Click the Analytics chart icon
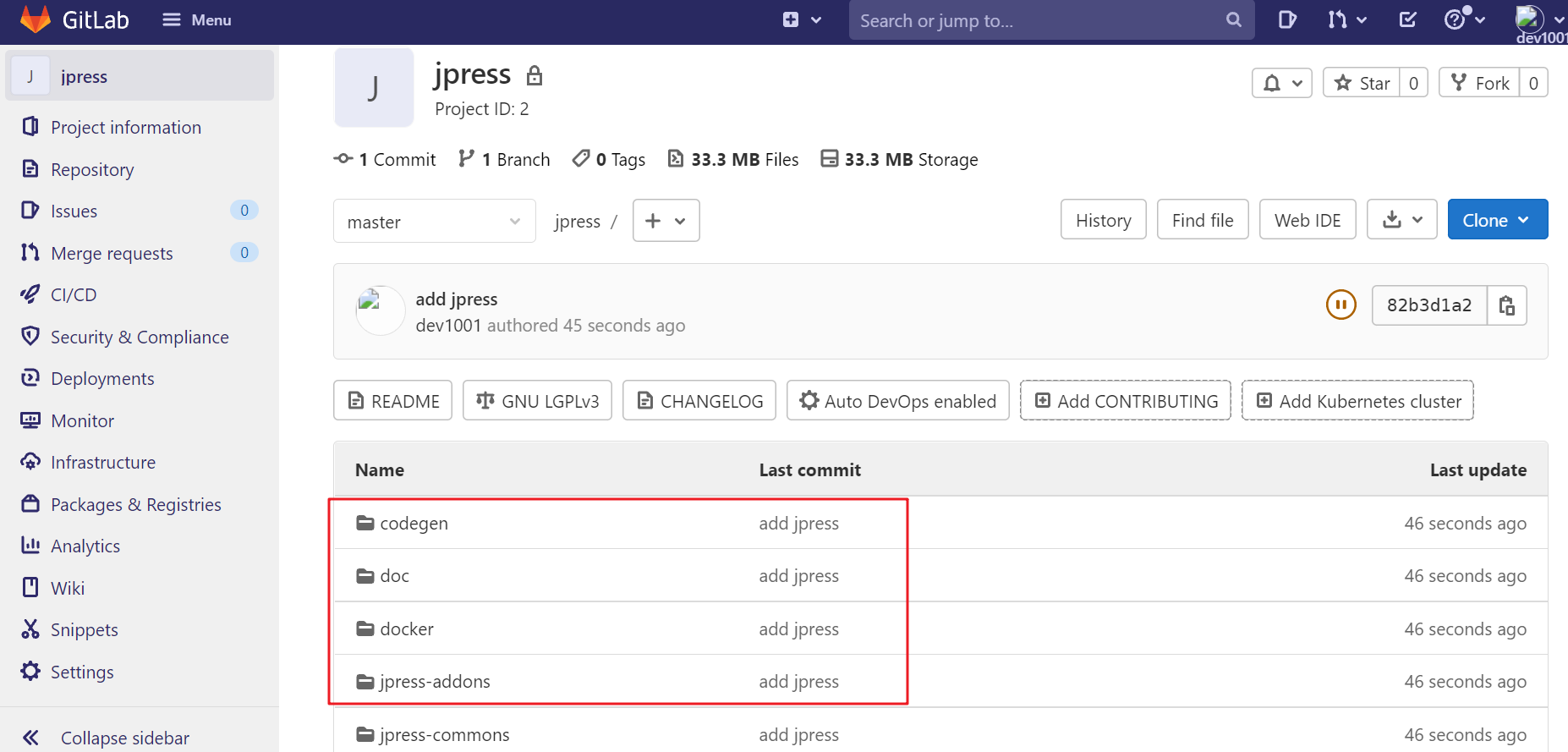Screen dimensions: 1568x752 30,546
